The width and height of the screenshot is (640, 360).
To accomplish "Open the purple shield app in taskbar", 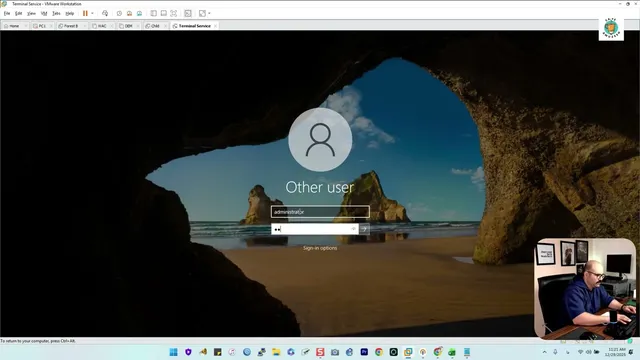I will point(188,352).
